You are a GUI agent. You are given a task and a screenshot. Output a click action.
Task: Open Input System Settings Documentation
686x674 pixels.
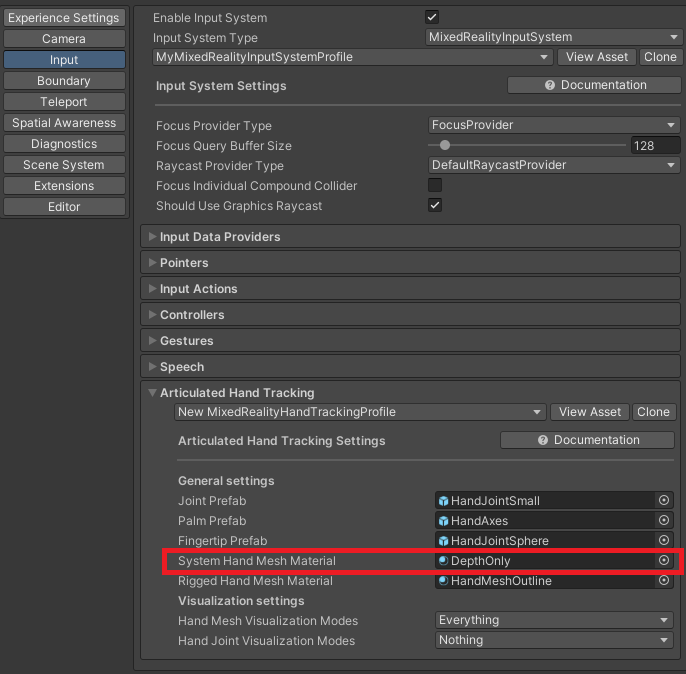[595, 85]
